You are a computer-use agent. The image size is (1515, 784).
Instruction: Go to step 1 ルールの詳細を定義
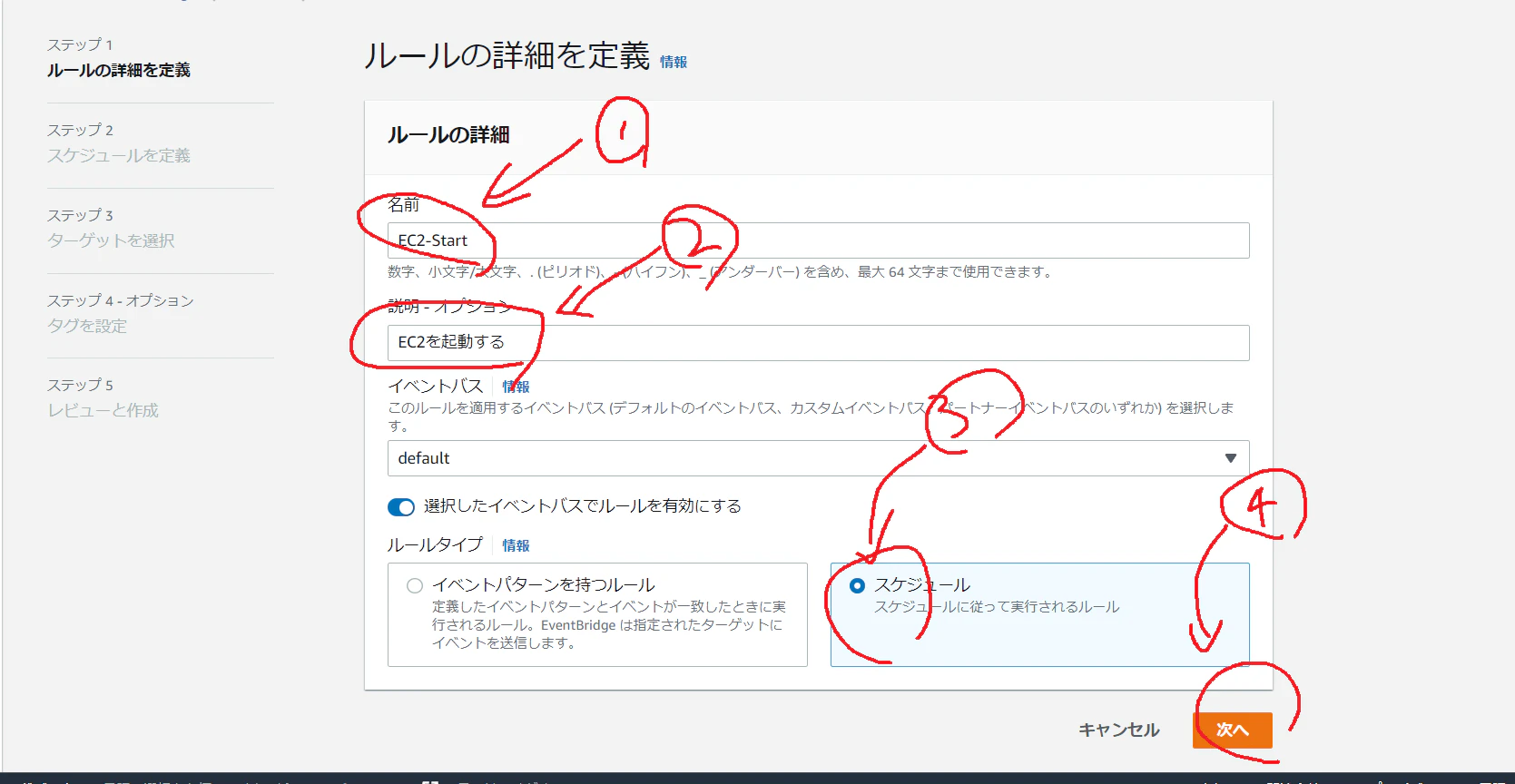[x=119, y=70]
